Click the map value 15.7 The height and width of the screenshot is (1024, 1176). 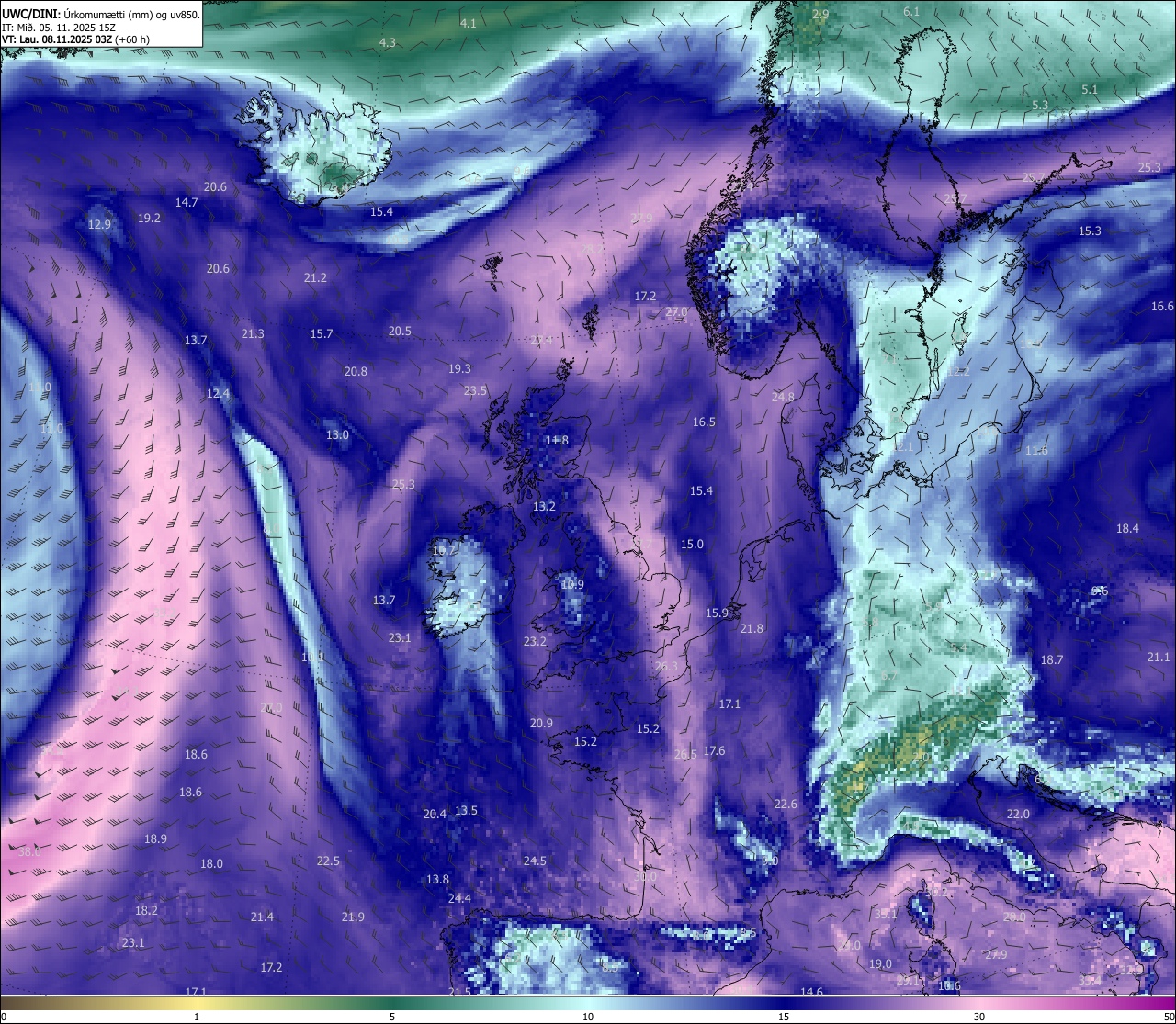pyautogui.click(x=322, y=334)
